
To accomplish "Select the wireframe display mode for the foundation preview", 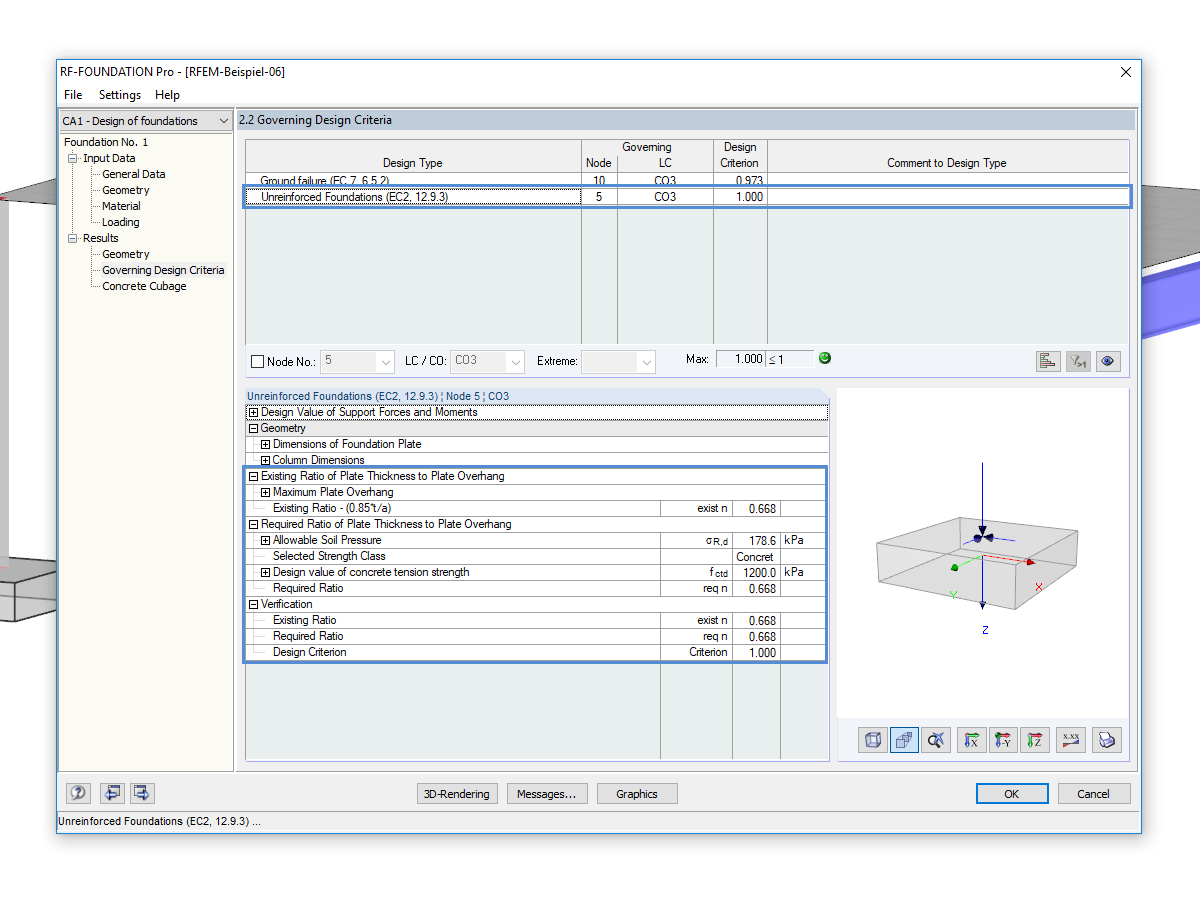I will tap(872, 740).
